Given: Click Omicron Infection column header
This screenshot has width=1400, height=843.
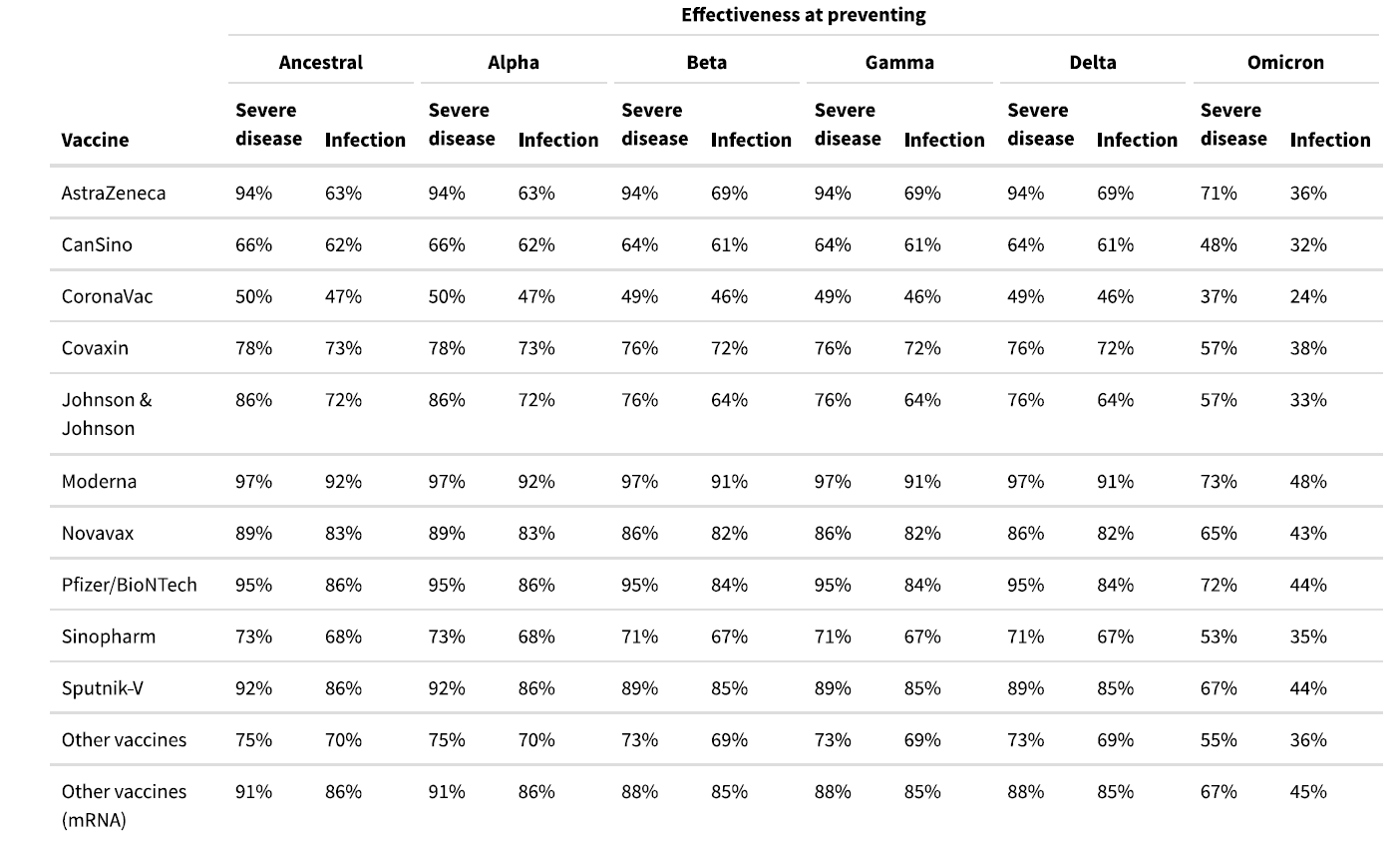Looking at the screenshot, I should click(1330, 140).
